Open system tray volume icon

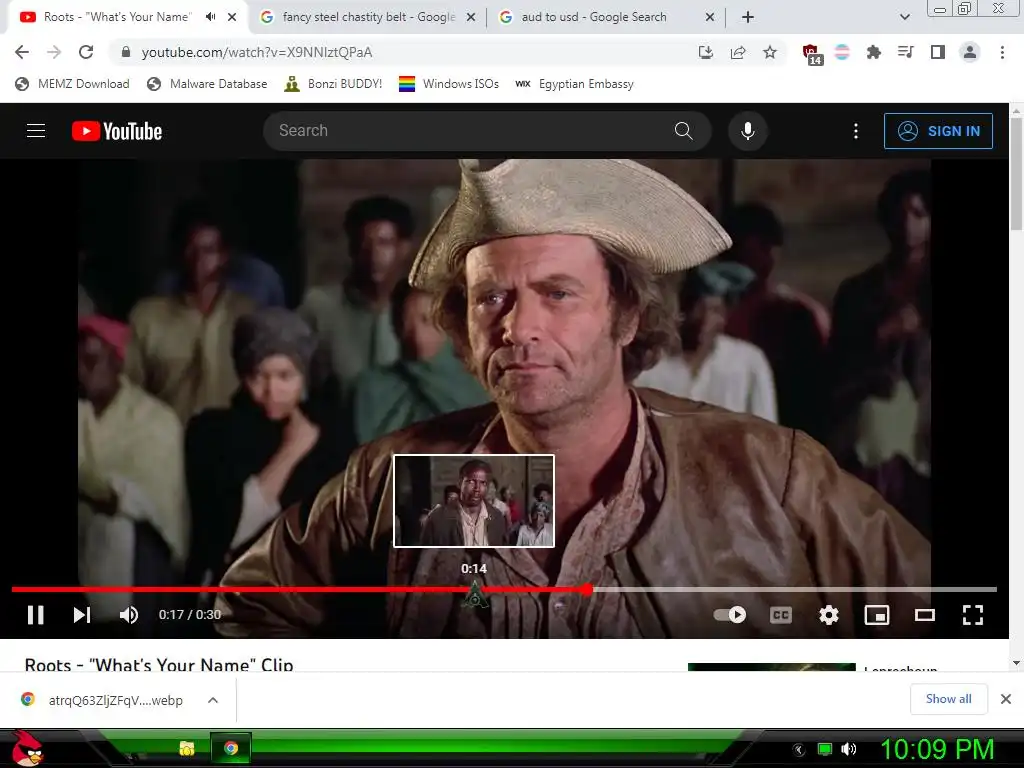click(x=849, y=749)
